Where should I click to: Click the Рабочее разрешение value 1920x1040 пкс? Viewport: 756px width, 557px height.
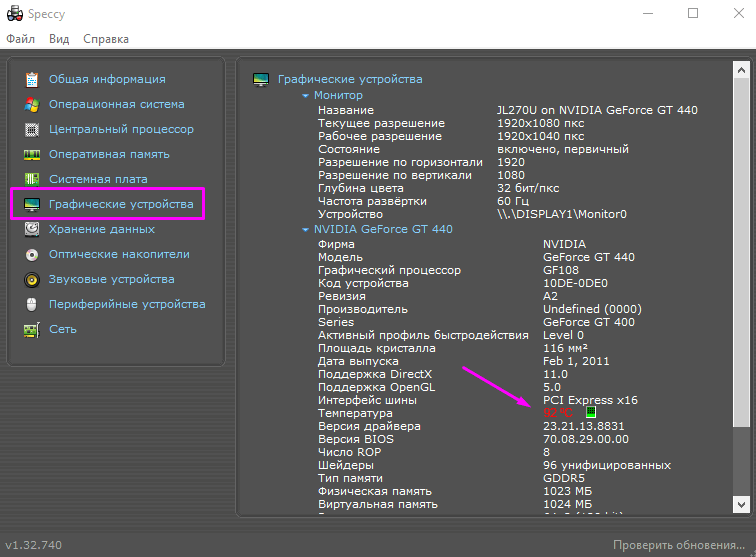click(x=540, y=136)
